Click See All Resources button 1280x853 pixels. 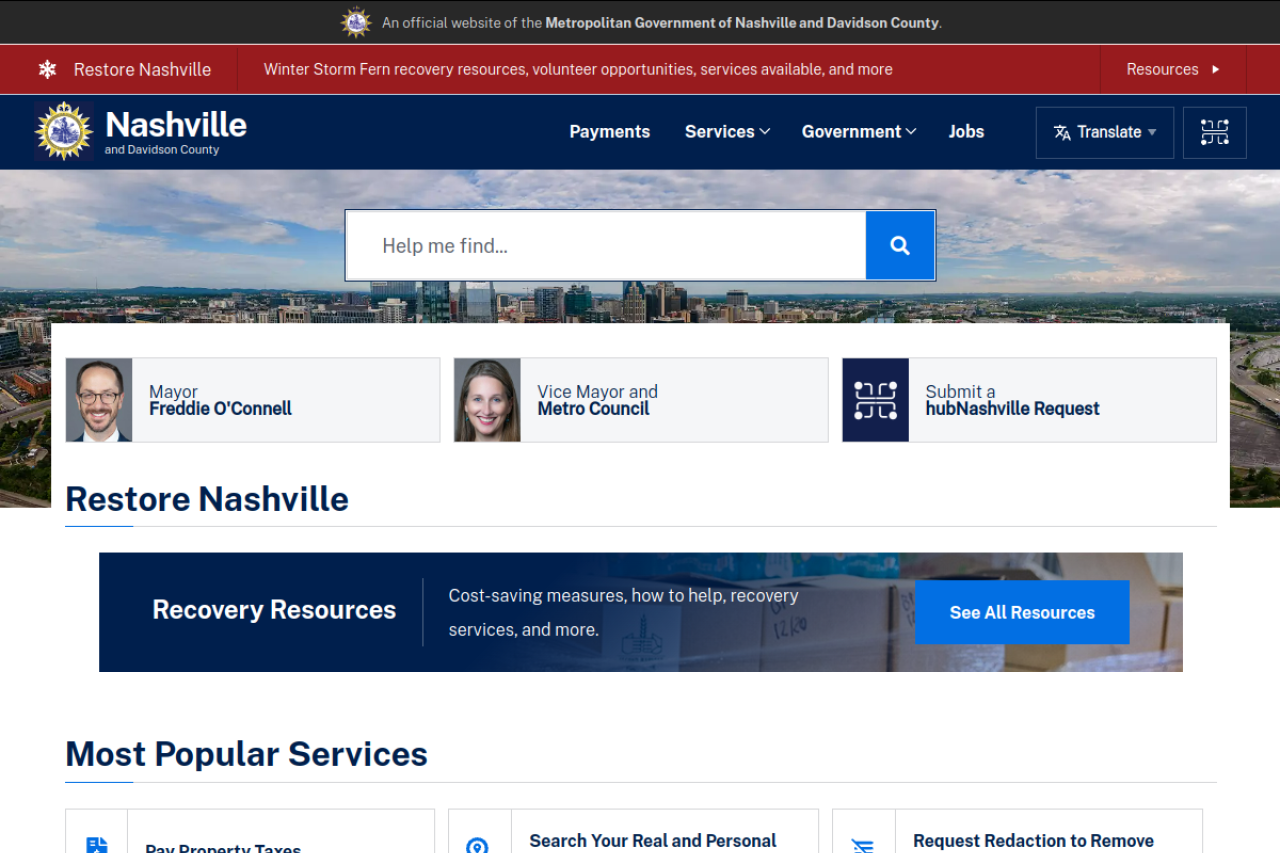[1022, 612]
